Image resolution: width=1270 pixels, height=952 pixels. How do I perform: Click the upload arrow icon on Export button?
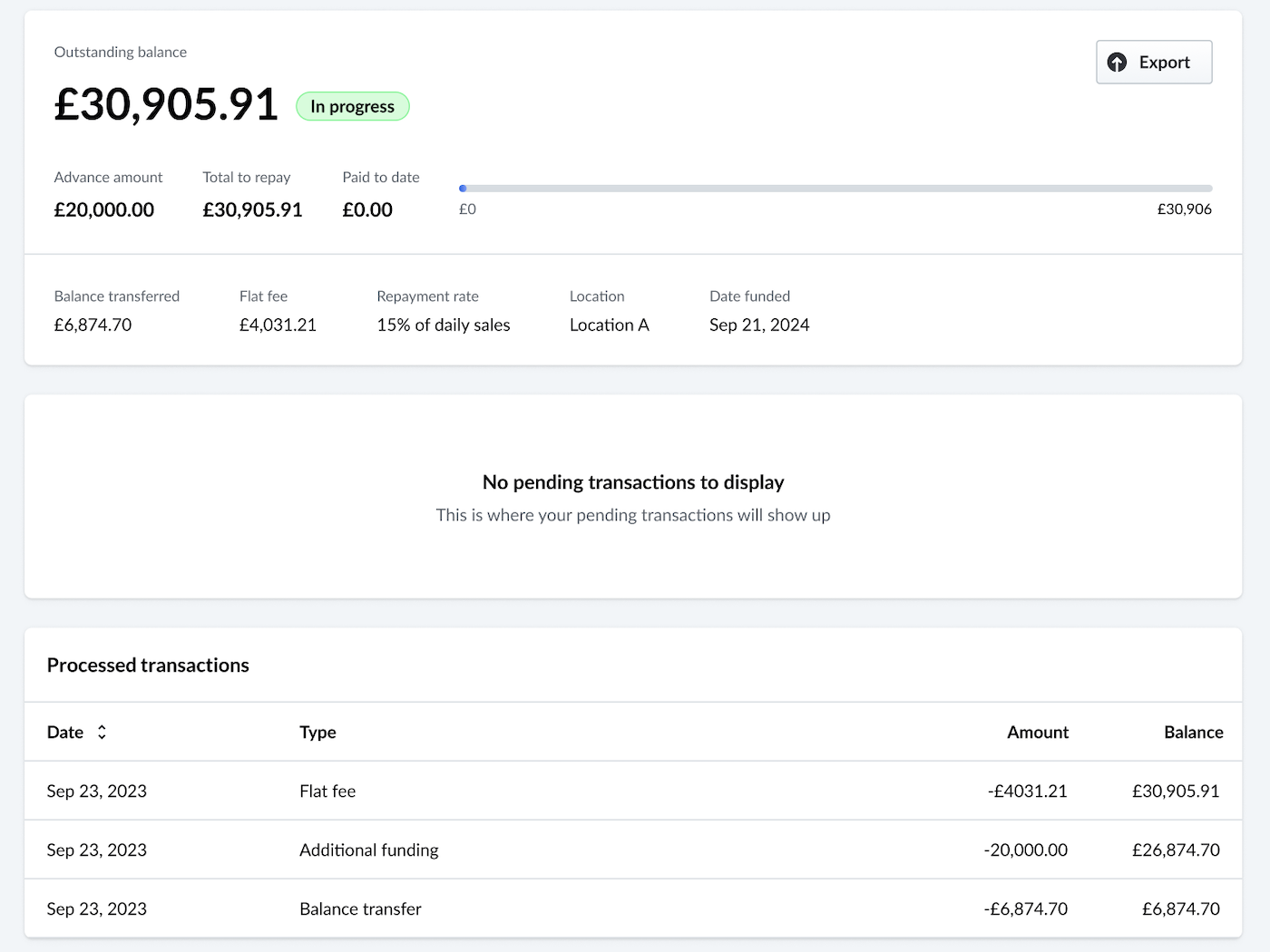point(1118,62)
